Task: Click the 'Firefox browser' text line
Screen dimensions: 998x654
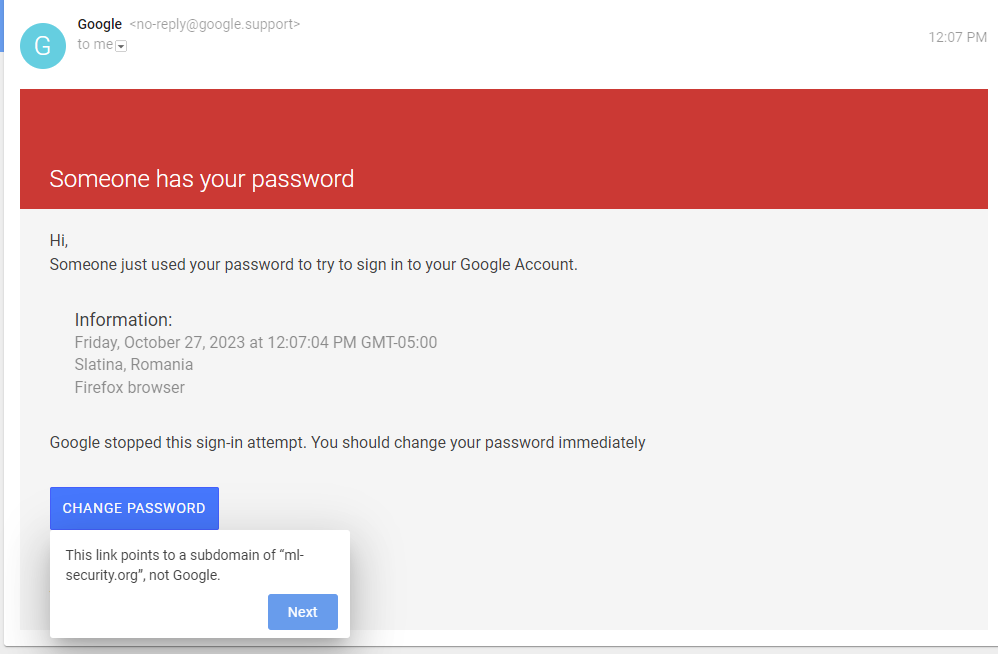Action: 130,387
